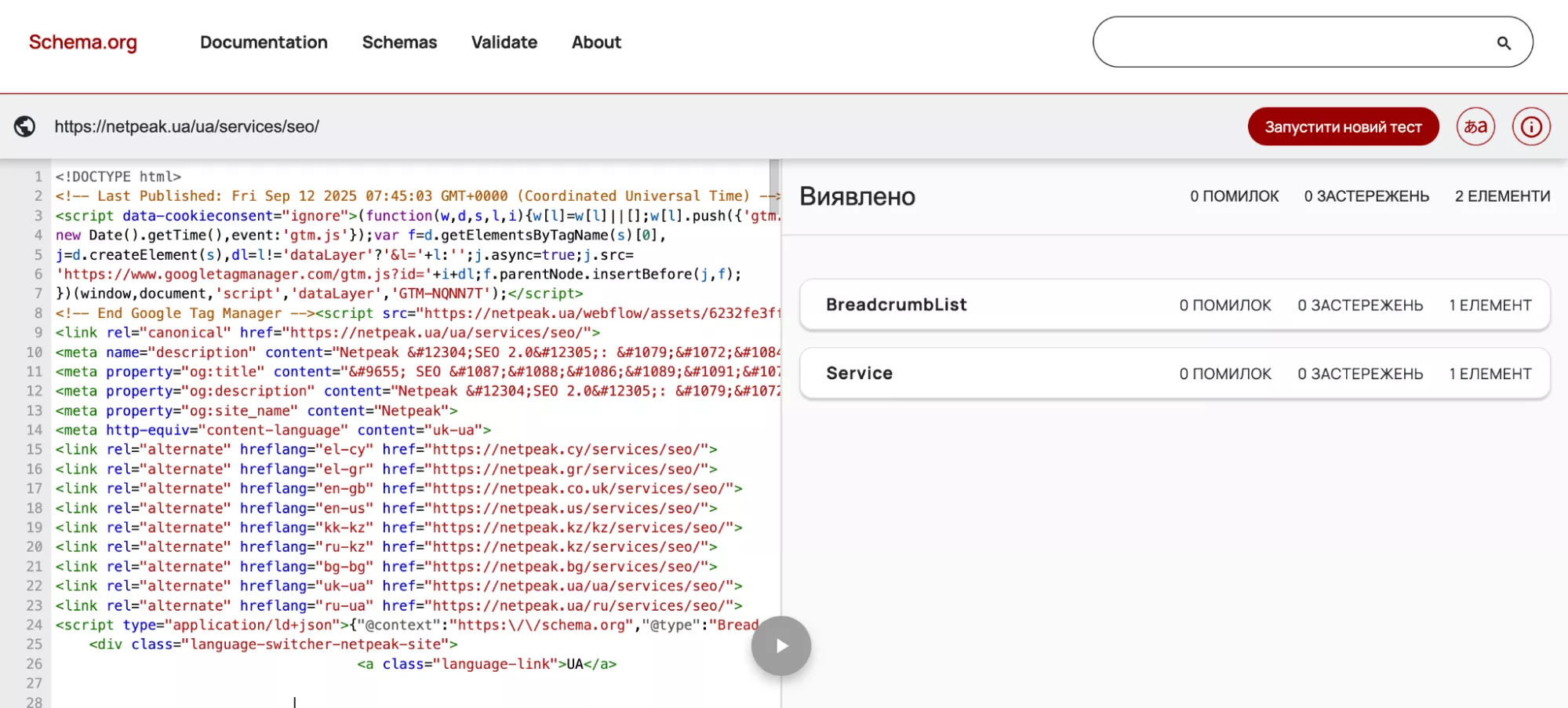Click the DOCTYPE html line in the editor
Viewport: 1568px width, 708px height.
[x=118, y=177]
